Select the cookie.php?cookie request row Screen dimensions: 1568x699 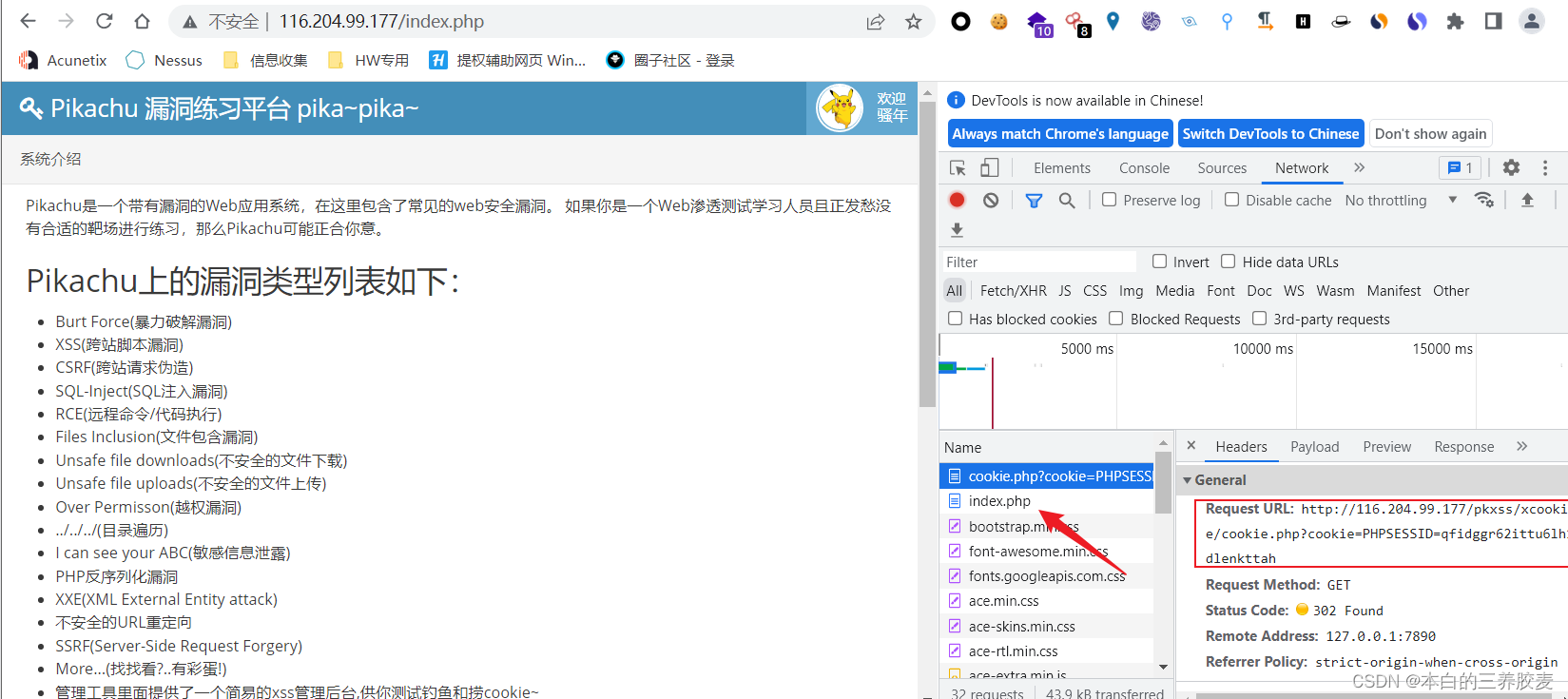(1046, 476)
